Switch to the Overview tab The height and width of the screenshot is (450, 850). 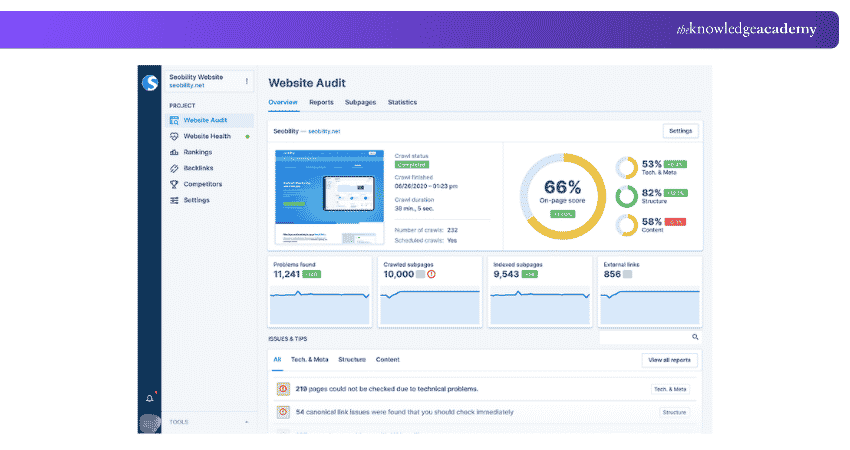283,102
